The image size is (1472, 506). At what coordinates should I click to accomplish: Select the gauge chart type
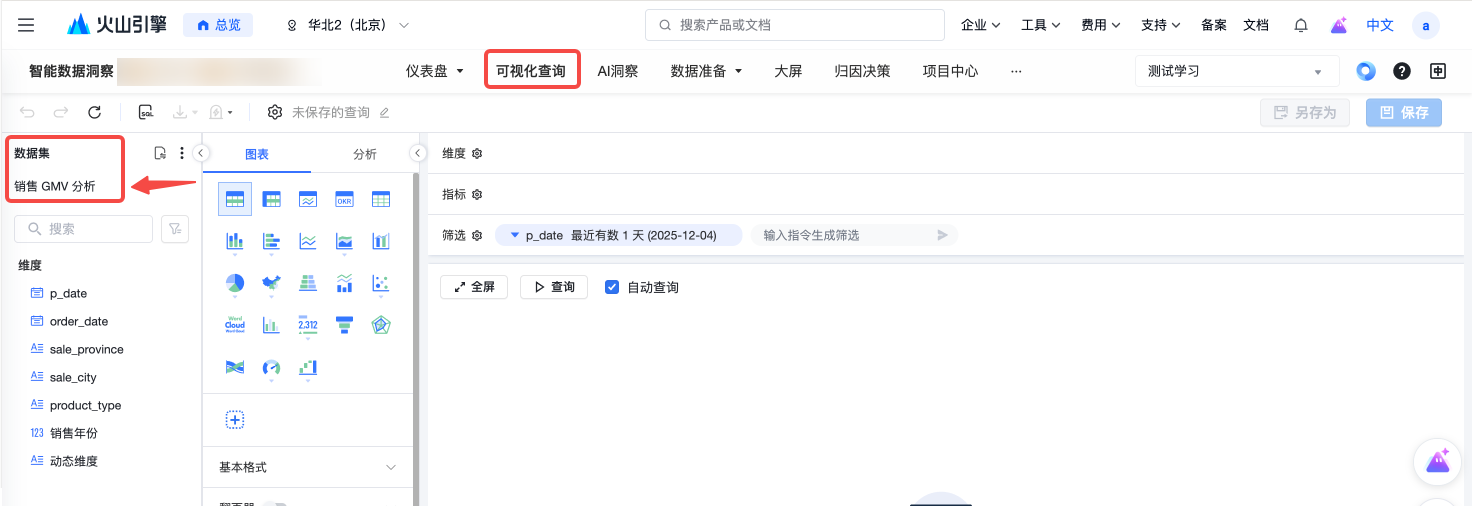pyautogui.click(x=271, y=367)
